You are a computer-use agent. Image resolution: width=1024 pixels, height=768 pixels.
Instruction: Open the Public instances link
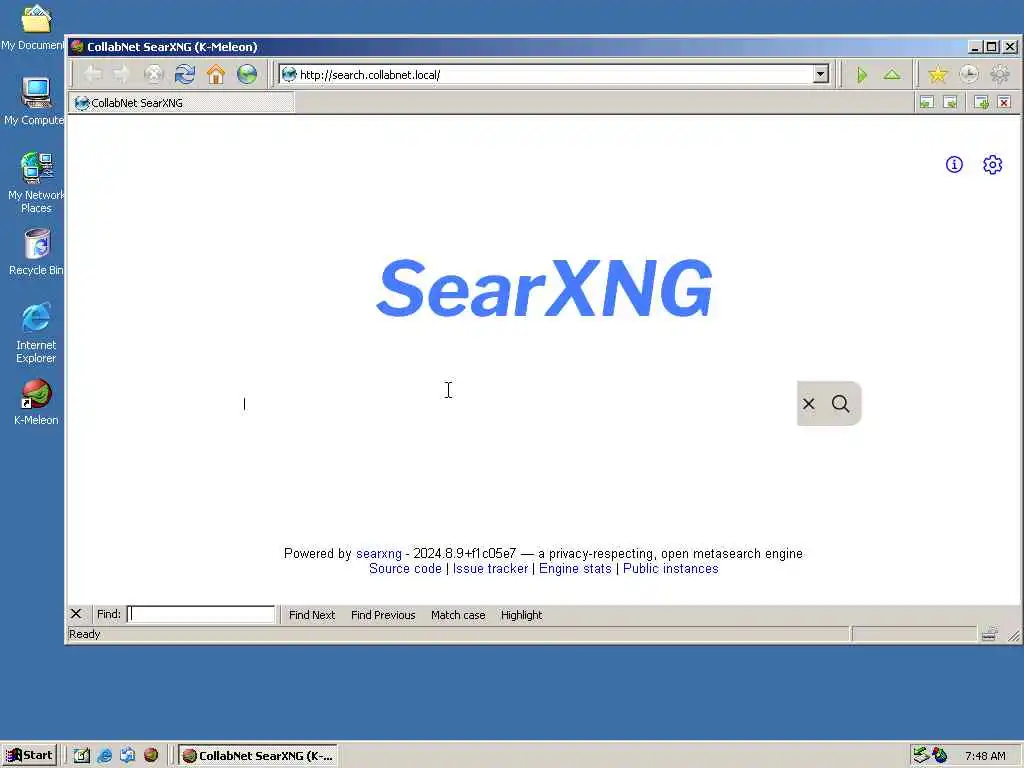671,569
